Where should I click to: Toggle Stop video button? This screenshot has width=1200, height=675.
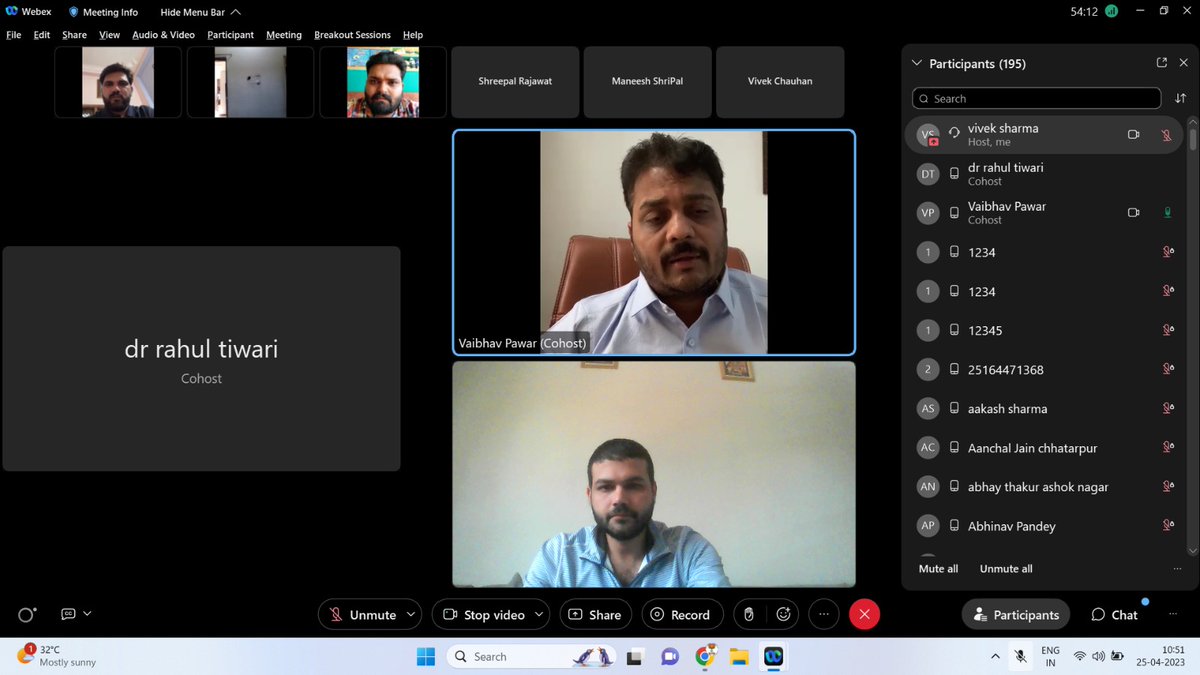click(x=483, y=615)
